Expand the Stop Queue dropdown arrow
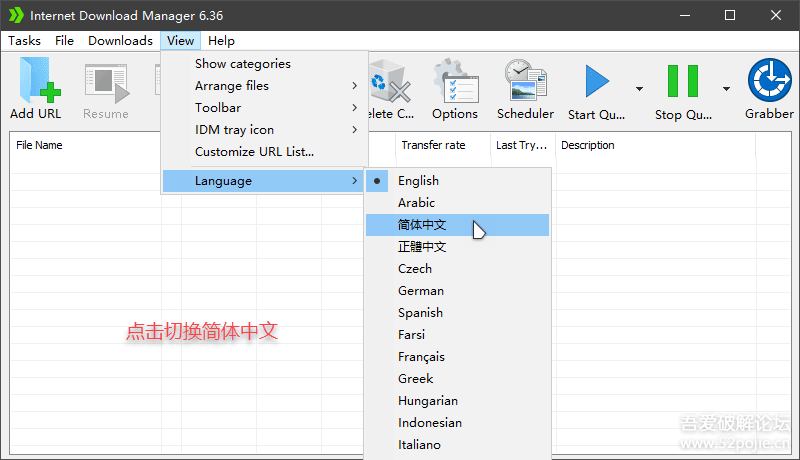The width and height of the screenshot is (800, 460). tap(726, 89)
